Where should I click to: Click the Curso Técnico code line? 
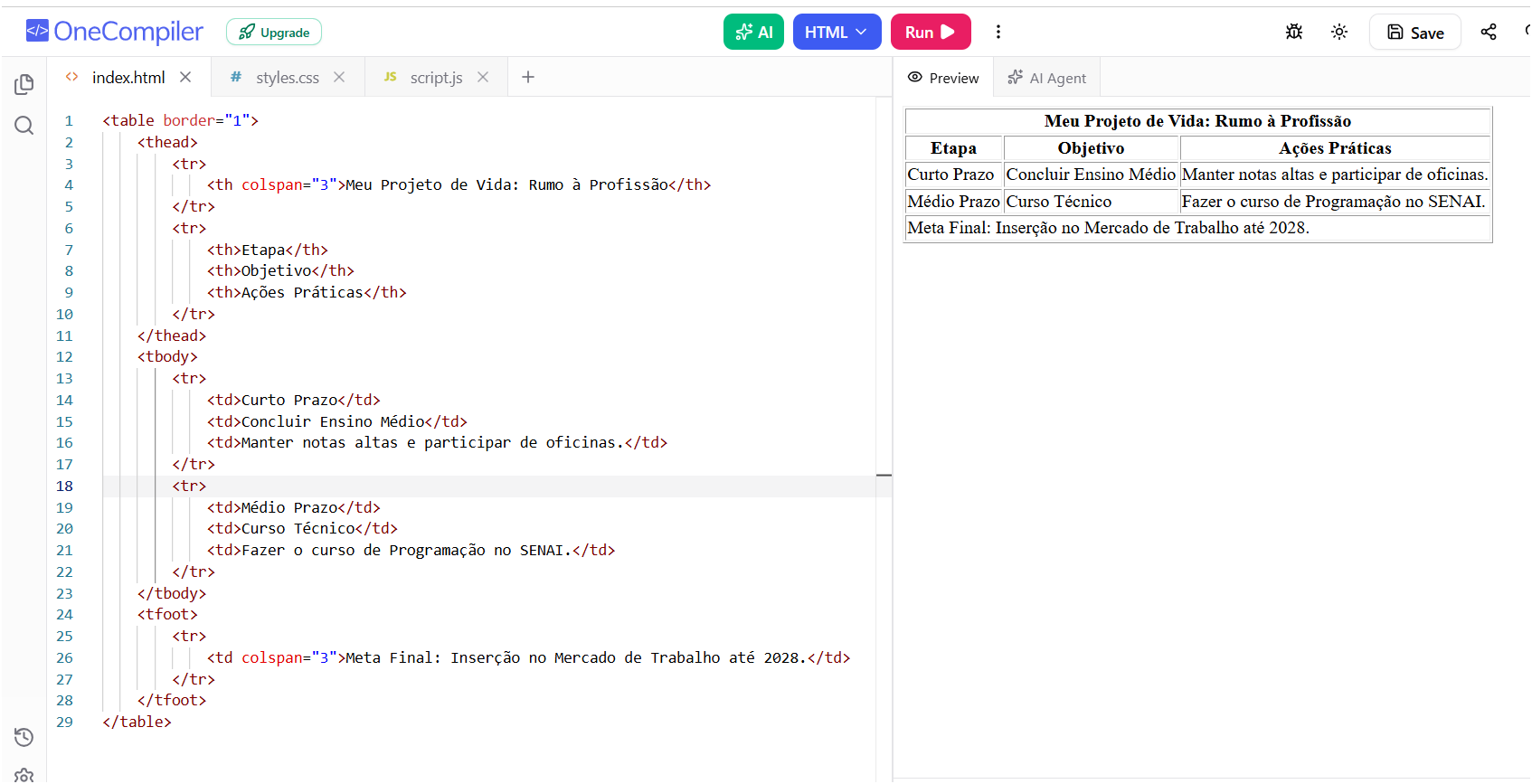302,528
